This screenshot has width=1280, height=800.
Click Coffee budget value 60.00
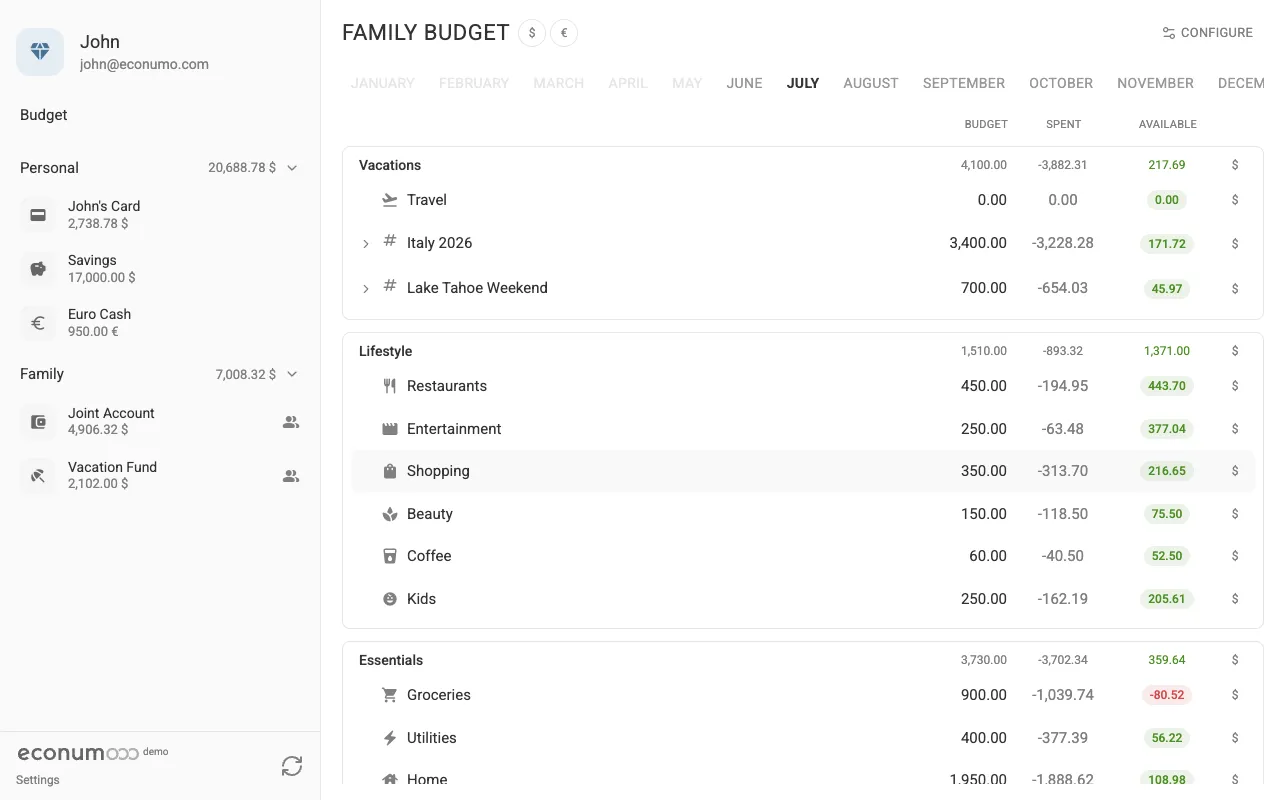pyautogui.click(x=988, y=556)
